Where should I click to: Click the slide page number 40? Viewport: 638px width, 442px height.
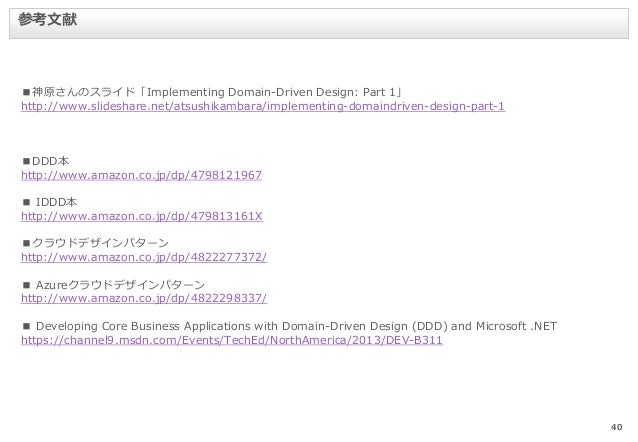616,427
